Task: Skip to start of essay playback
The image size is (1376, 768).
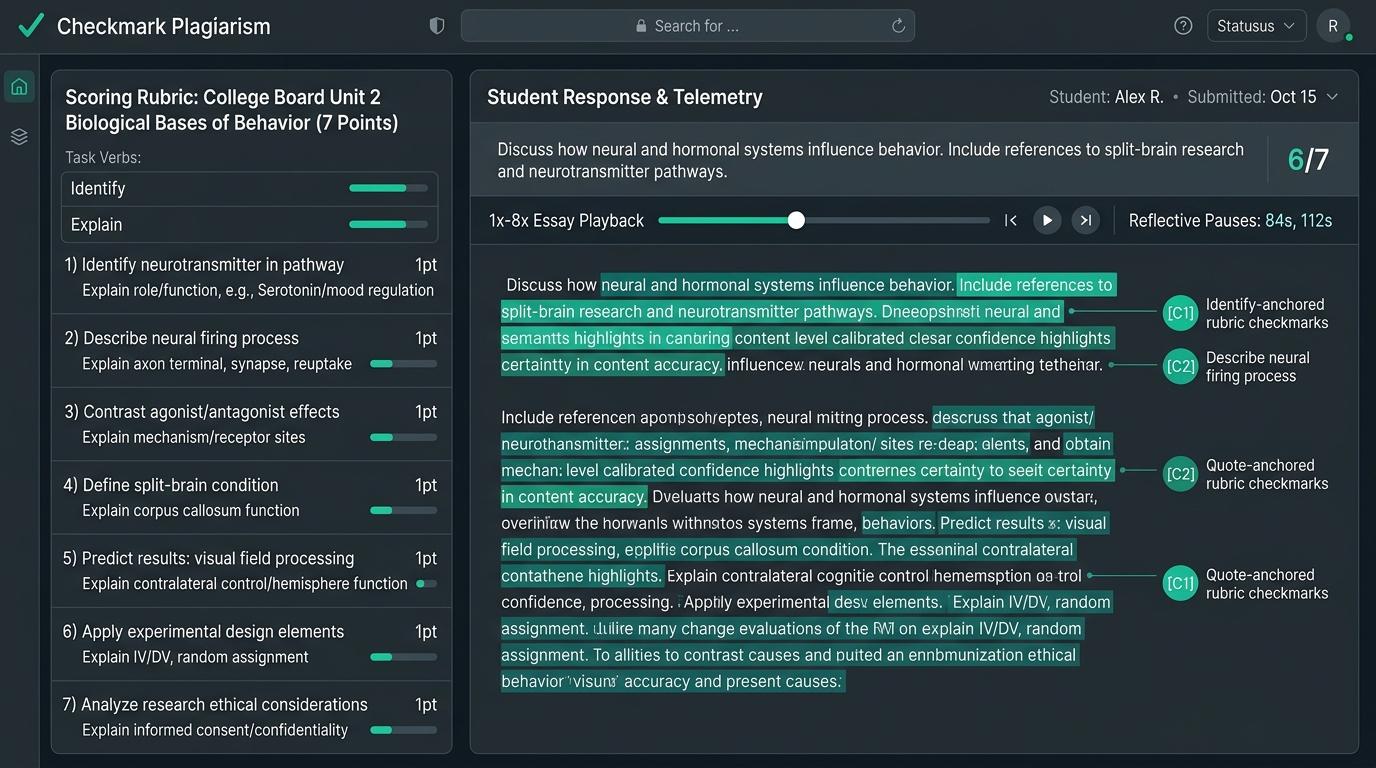Action: pyautogui.click(x=1011, y=220)
